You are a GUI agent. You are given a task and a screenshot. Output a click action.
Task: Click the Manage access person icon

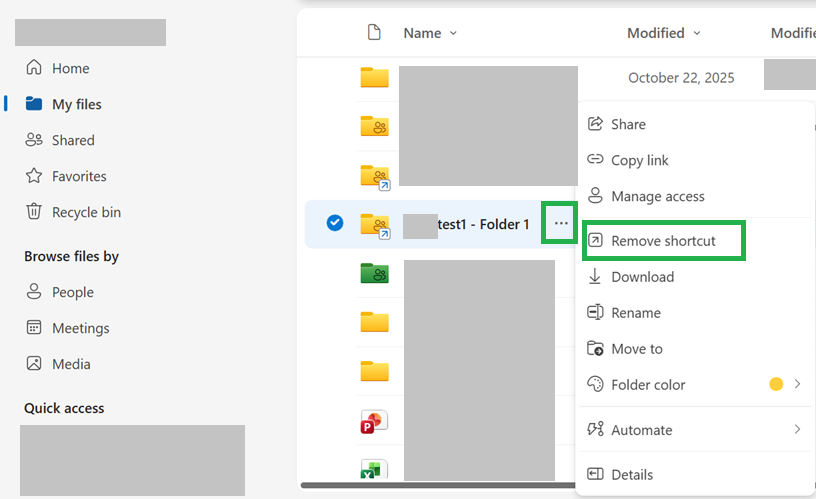tap(595, 196)
